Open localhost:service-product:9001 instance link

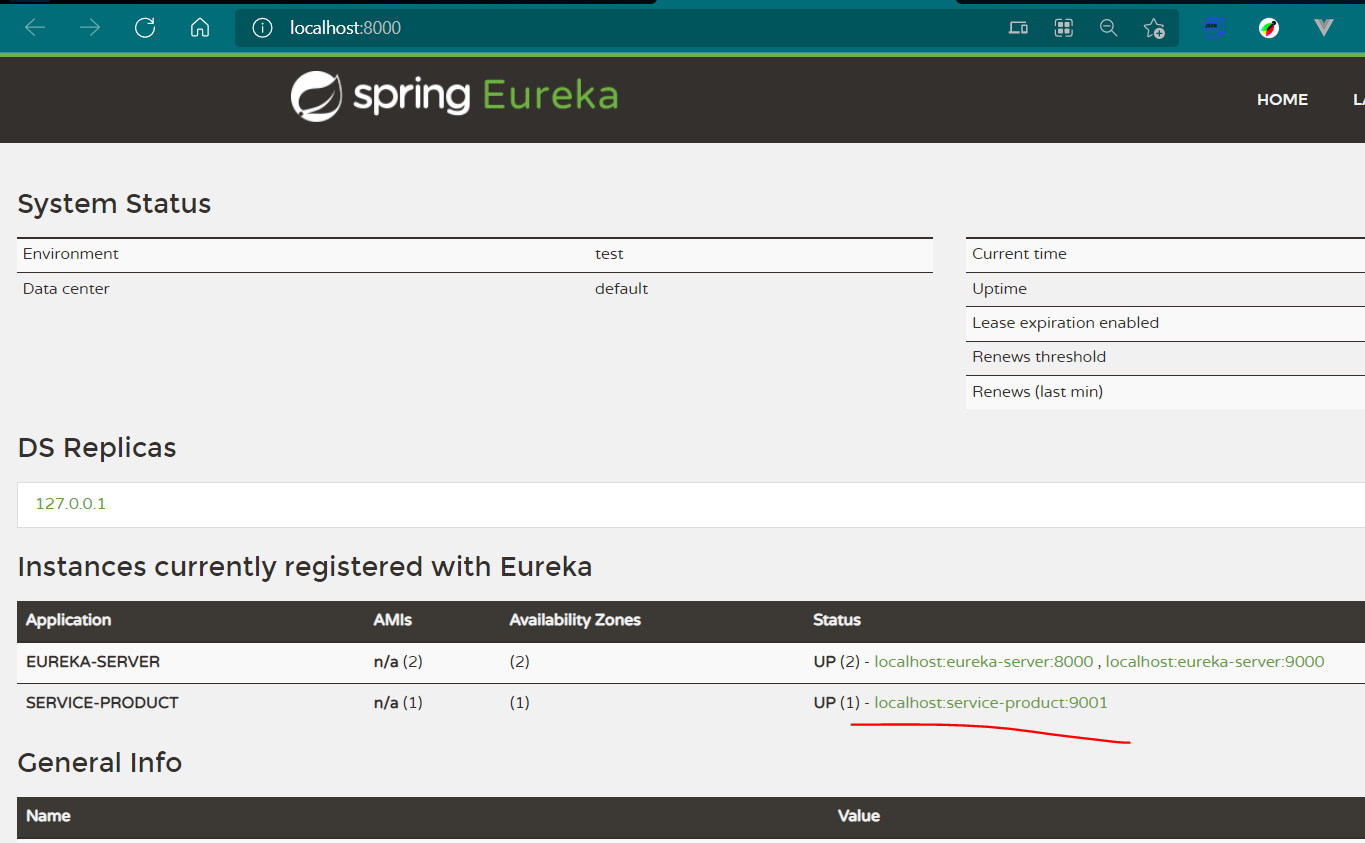991,703
